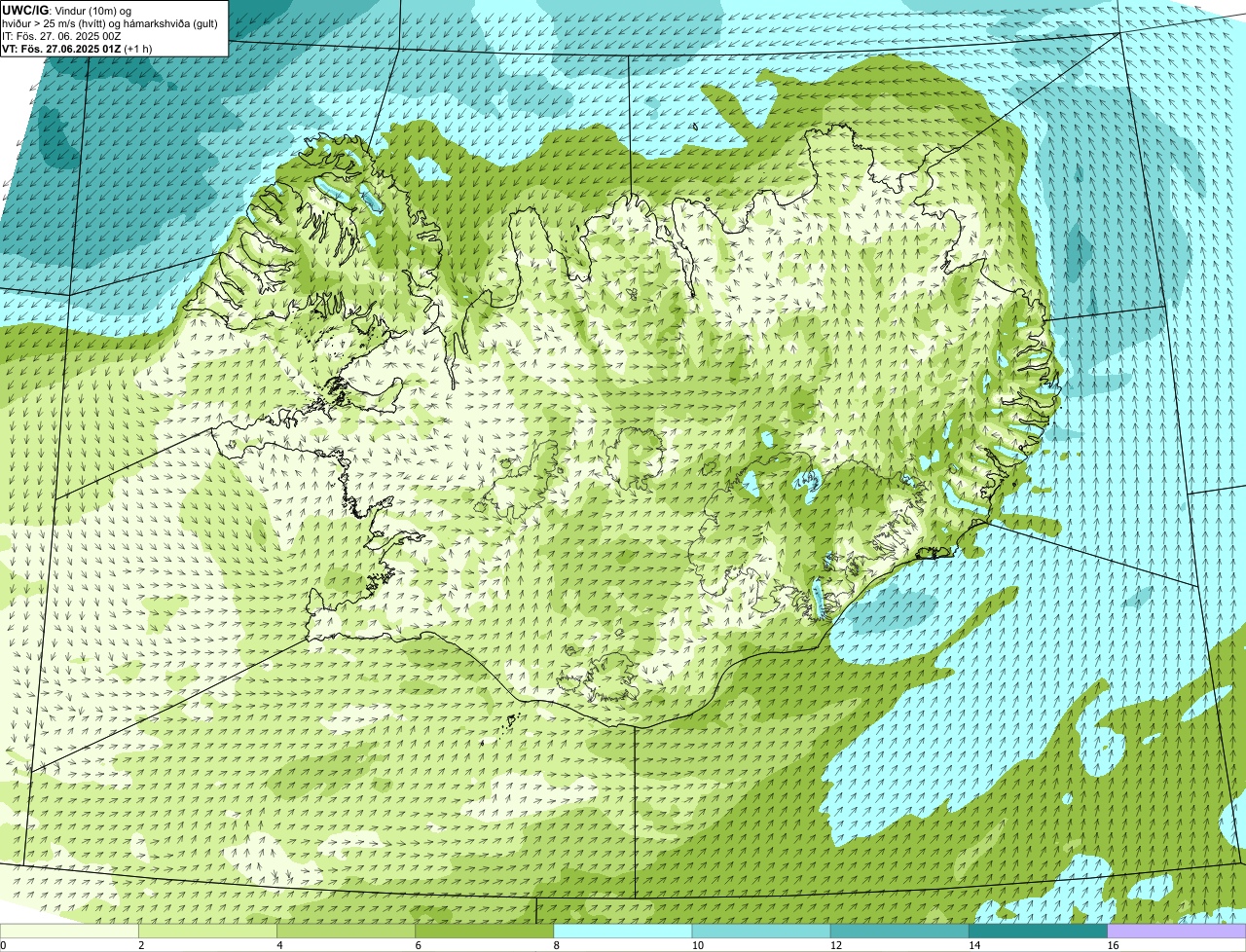Click the legend scale value '16'

(1113, 945)
